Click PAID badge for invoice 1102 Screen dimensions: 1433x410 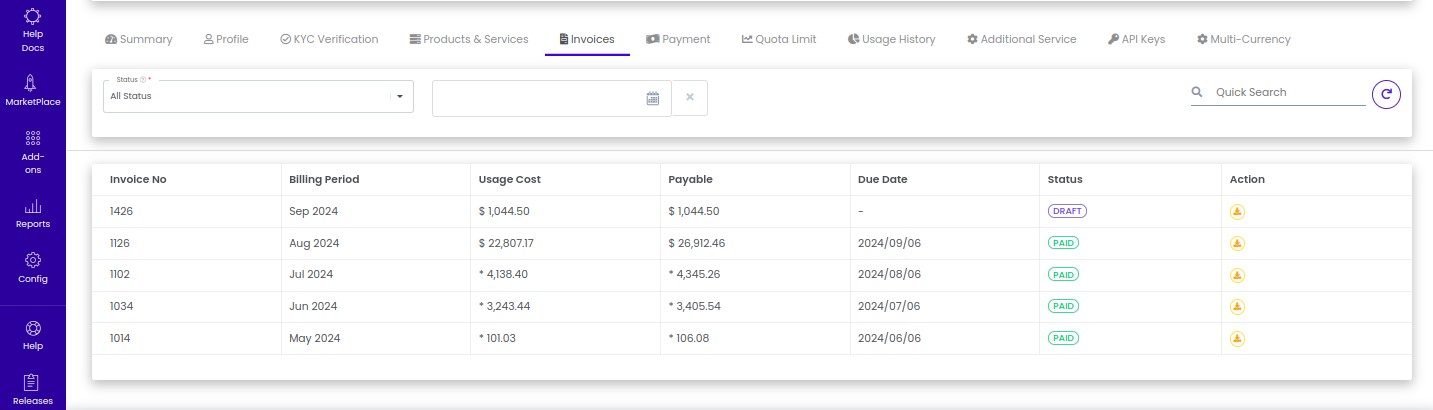click(1063, 275)
